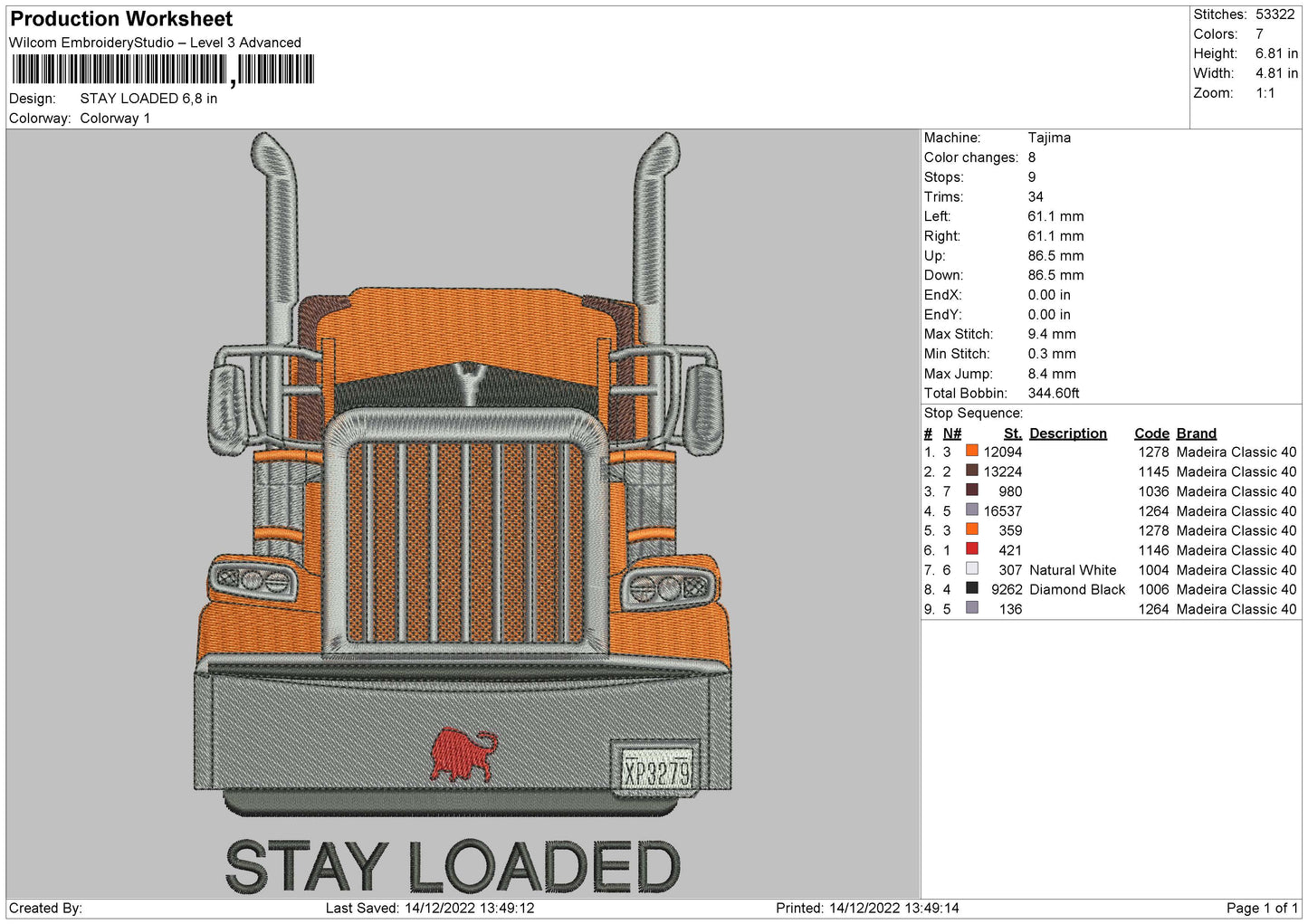The image size is (1308, 924).
Task: Click the 'Code' column header
Action: tap(1152, 433)
